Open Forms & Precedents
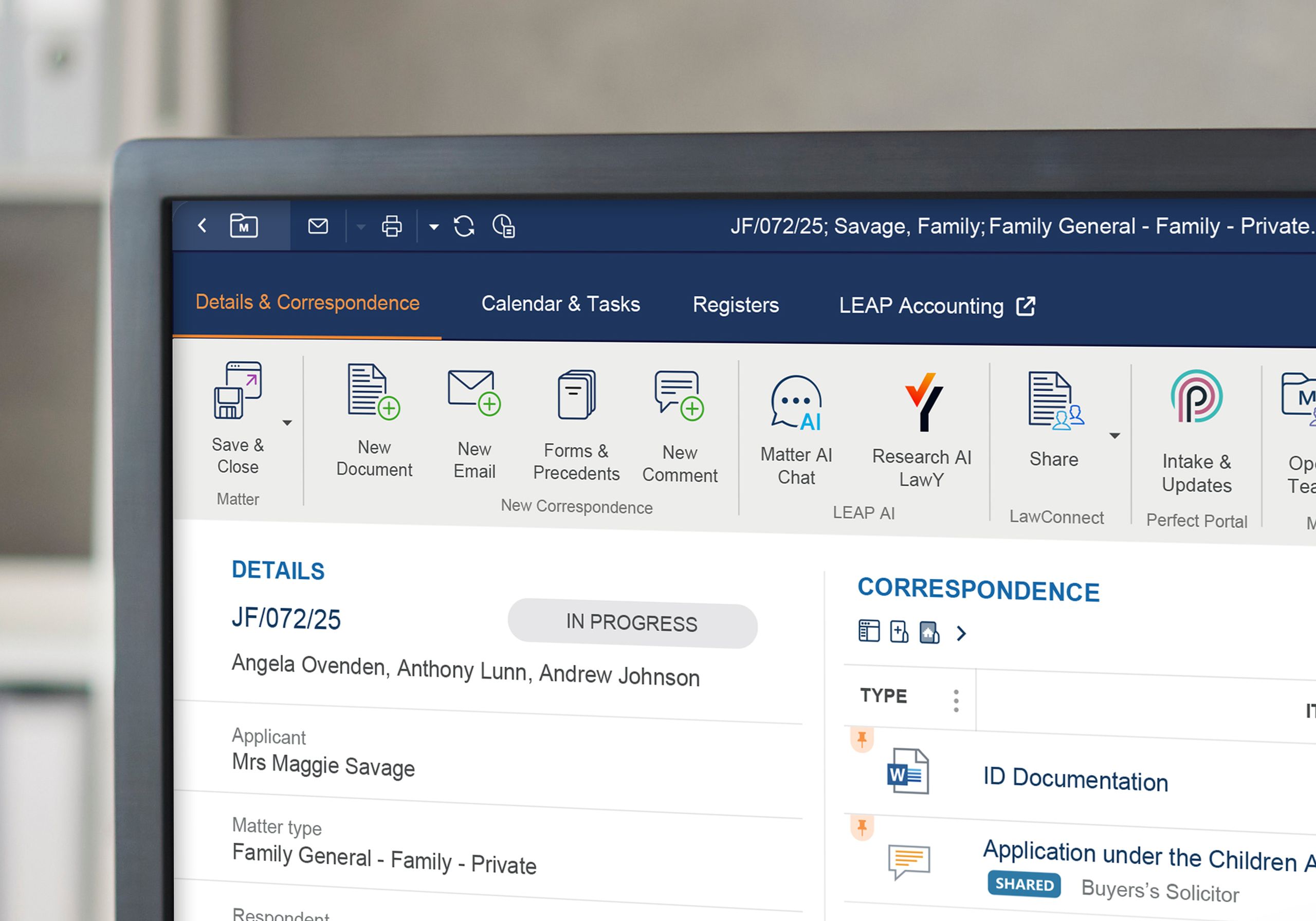 point(576,396)
